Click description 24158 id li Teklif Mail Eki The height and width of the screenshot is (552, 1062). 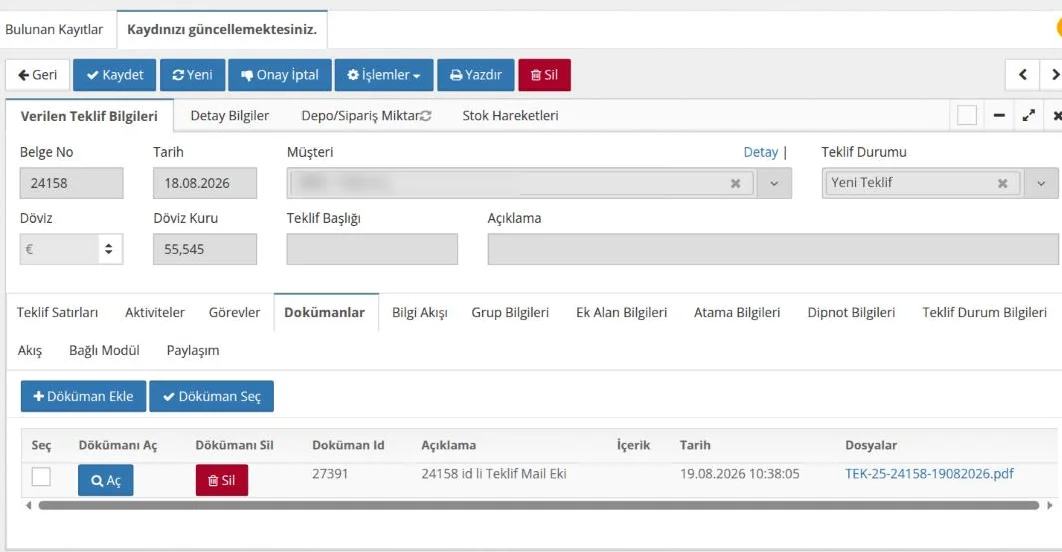[494, 474]
